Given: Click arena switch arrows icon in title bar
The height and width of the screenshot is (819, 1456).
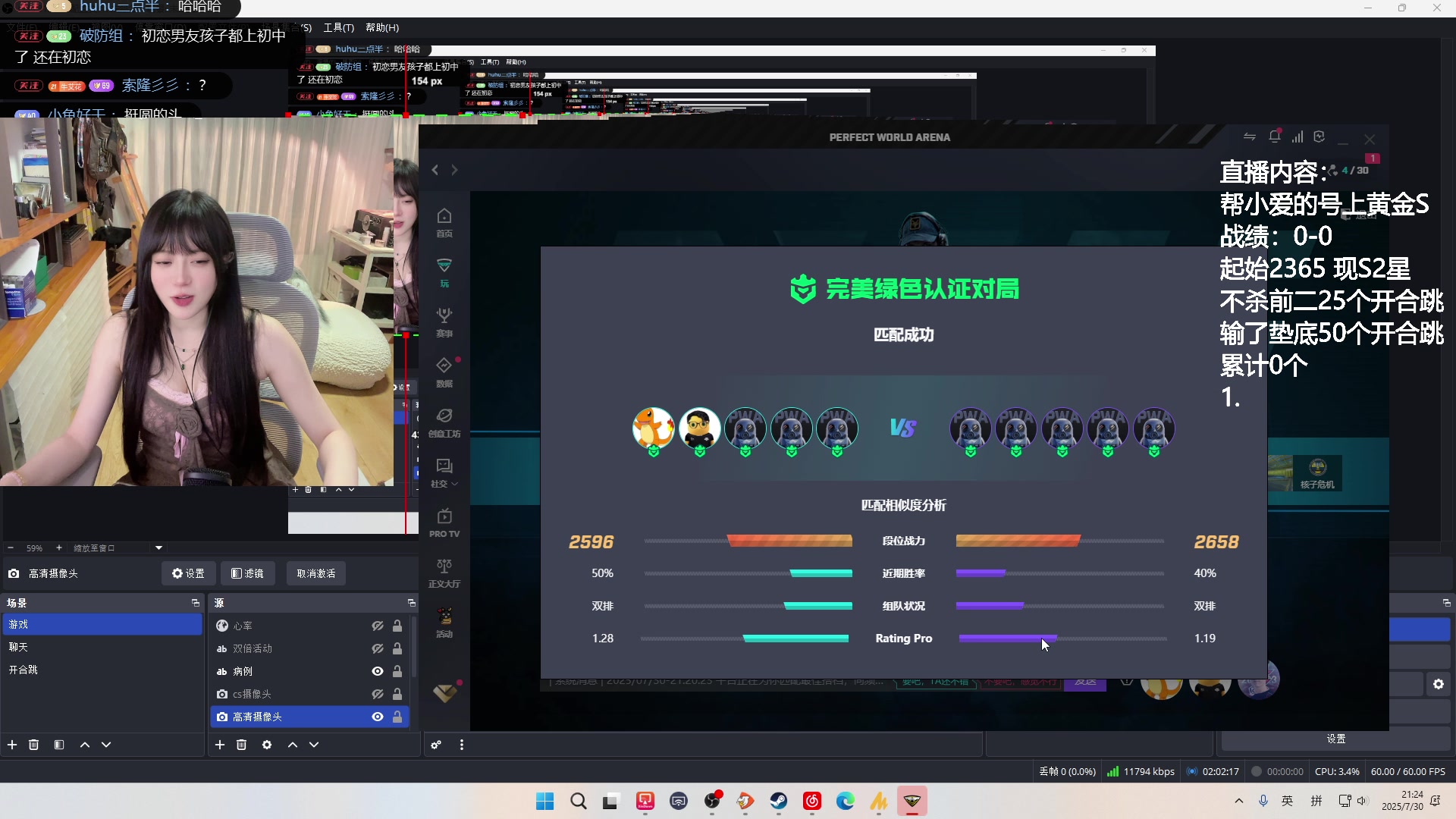Looking at the screenshot, I should 1250,136.
